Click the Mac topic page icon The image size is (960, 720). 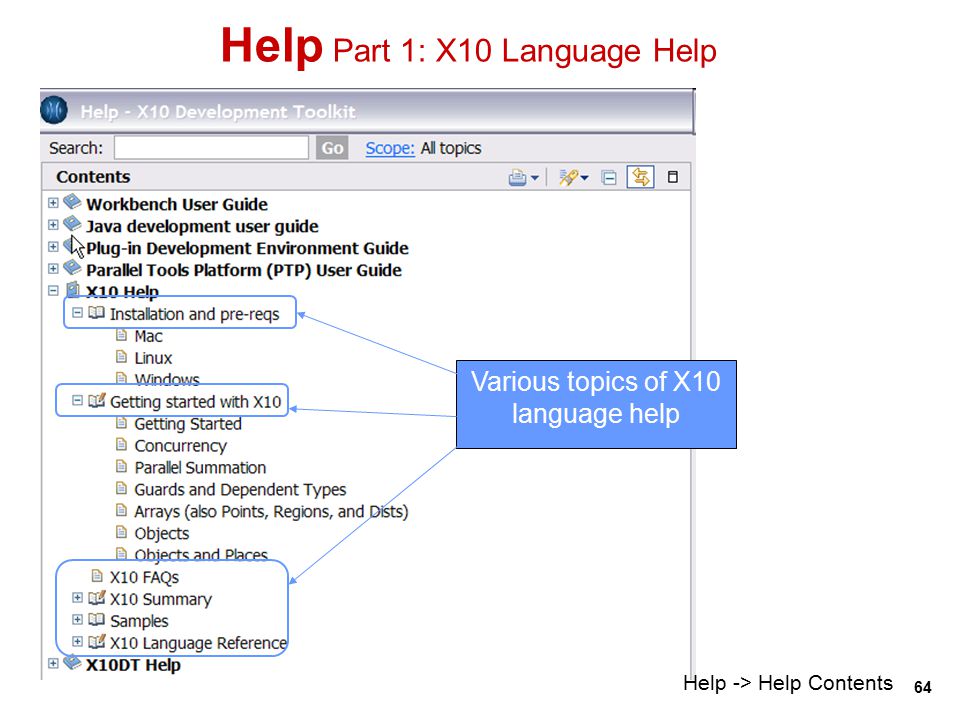[121, 335]
